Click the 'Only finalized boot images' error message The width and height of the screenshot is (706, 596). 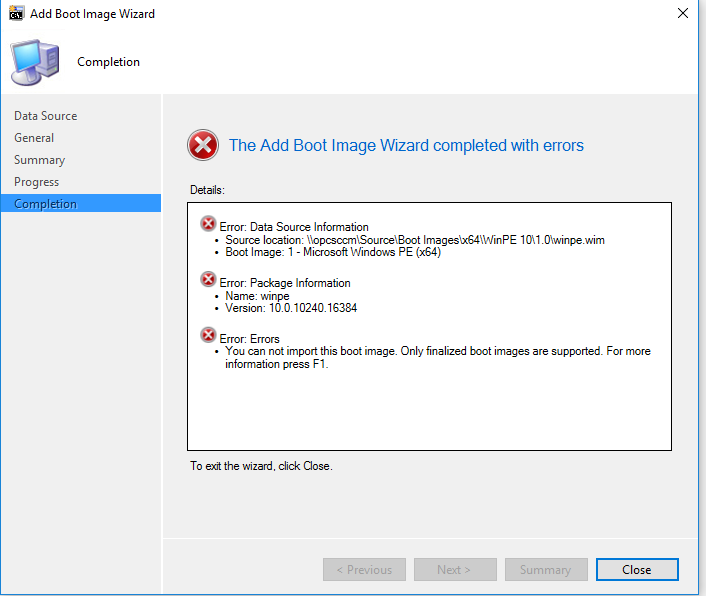click(x=438, y=357)
